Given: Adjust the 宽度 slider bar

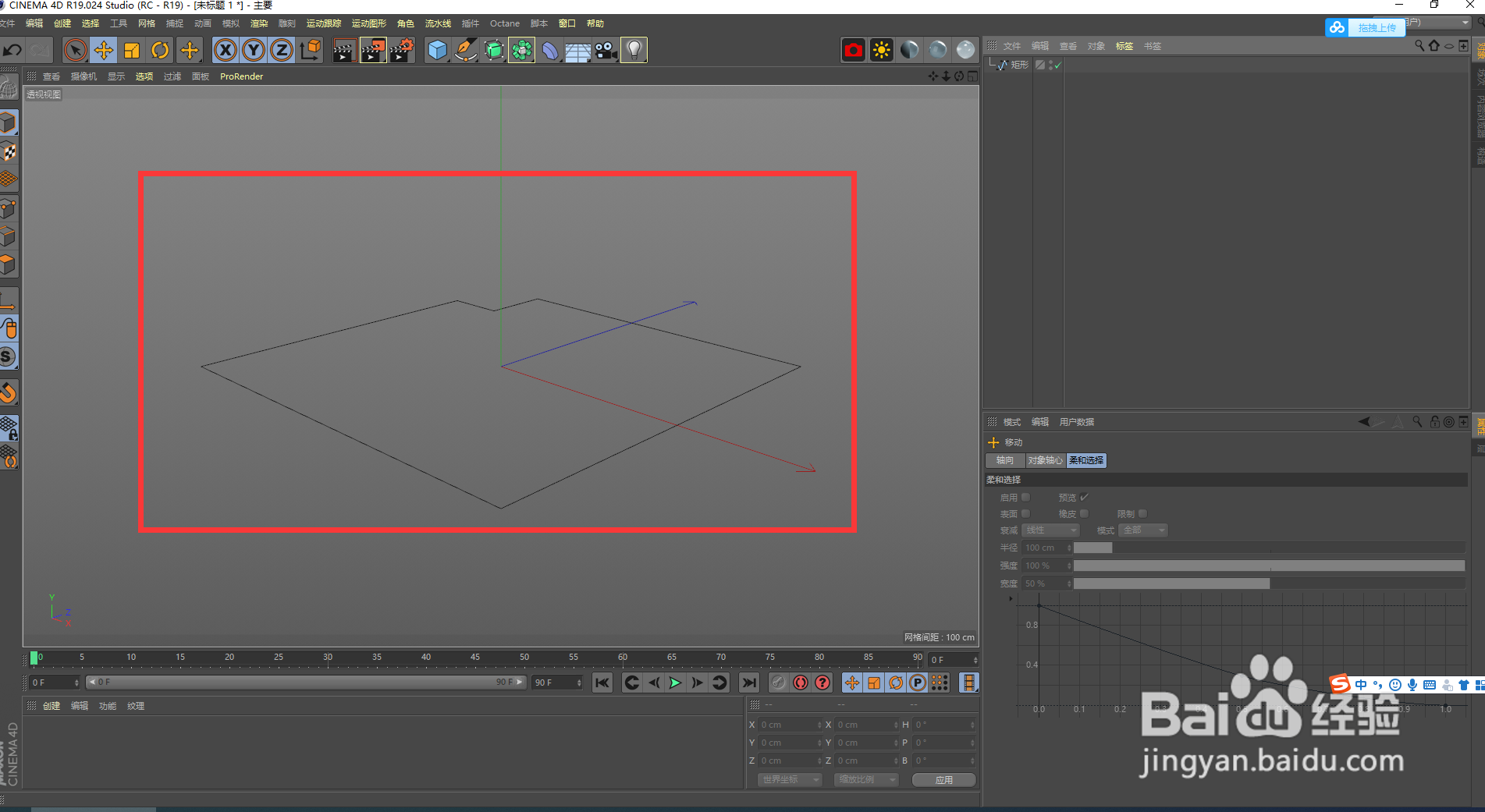Looking at the screenshot, I should (x=1270, y=583).
